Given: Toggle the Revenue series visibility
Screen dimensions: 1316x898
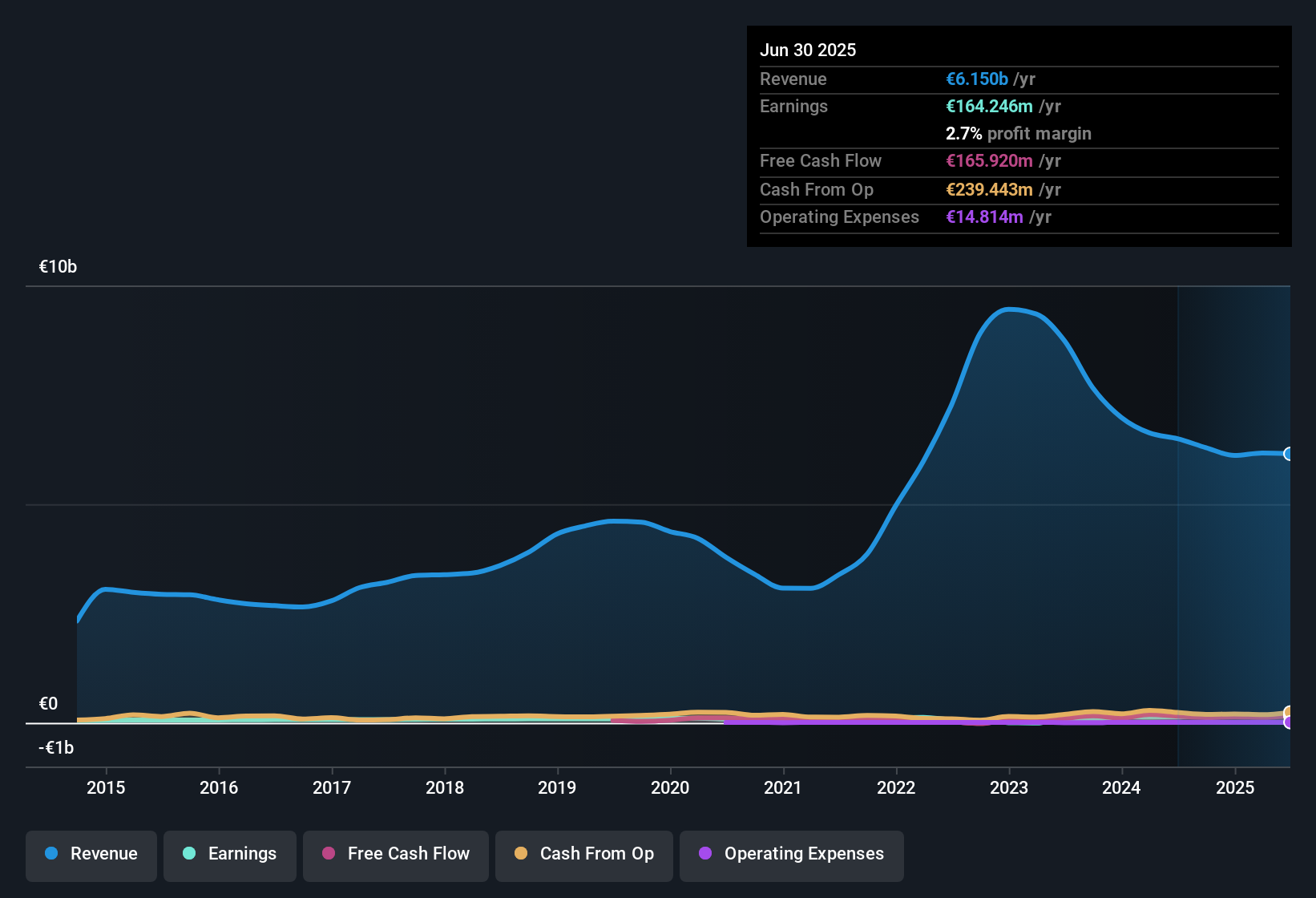Looking at the screenshot, I should (x=91, y=854).
